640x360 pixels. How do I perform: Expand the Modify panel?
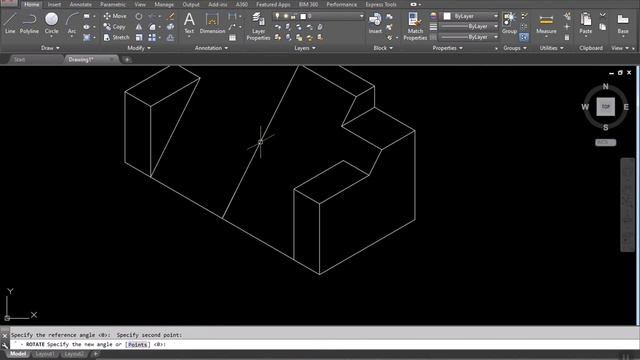click(x=139, y=48)
